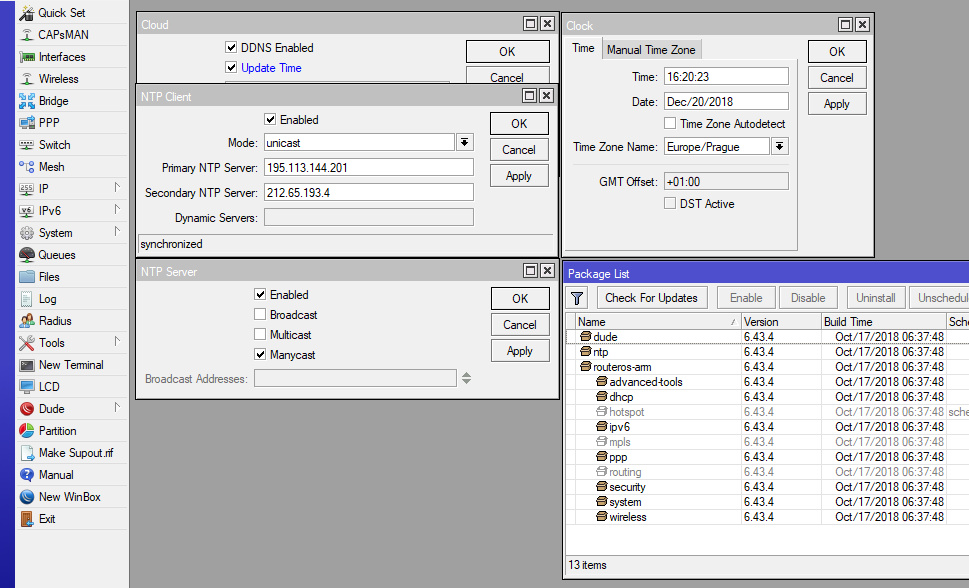This screenshot has width=969, height=588.
Task: Open New Terminal icon in sidebar
Action: coord(27,365)
